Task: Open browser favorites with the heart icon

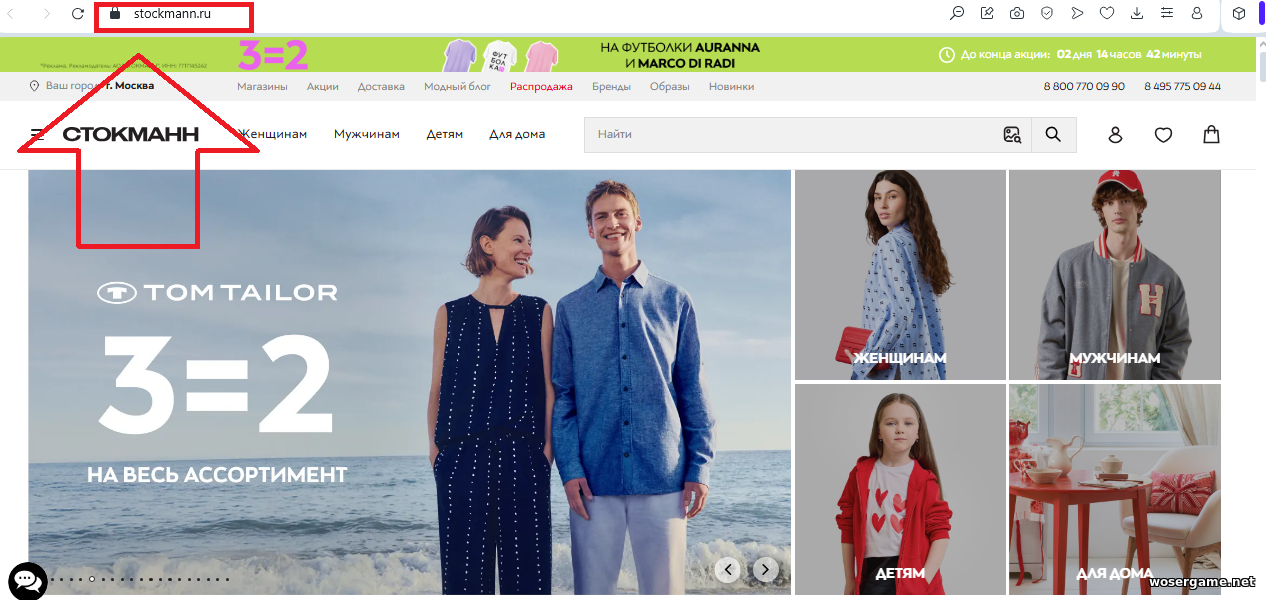Action: [x=1107, y=14]
